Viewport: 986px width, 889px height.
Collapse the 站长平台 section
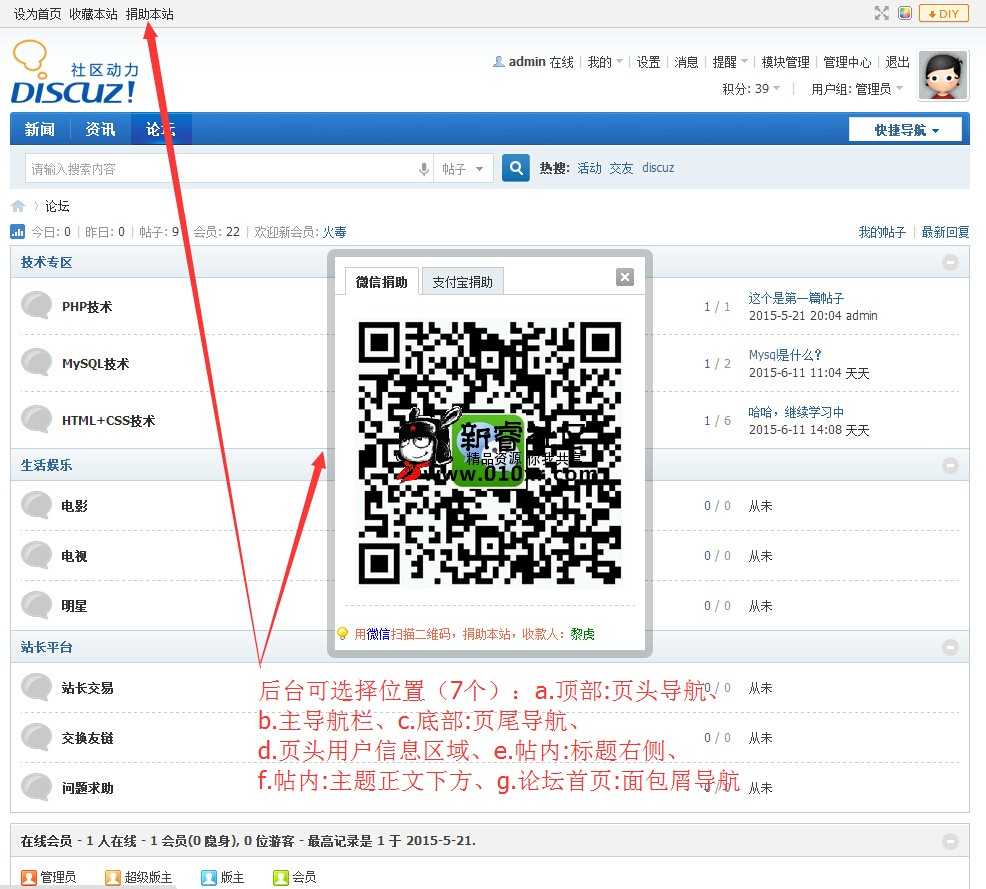[x=950, y=647]
